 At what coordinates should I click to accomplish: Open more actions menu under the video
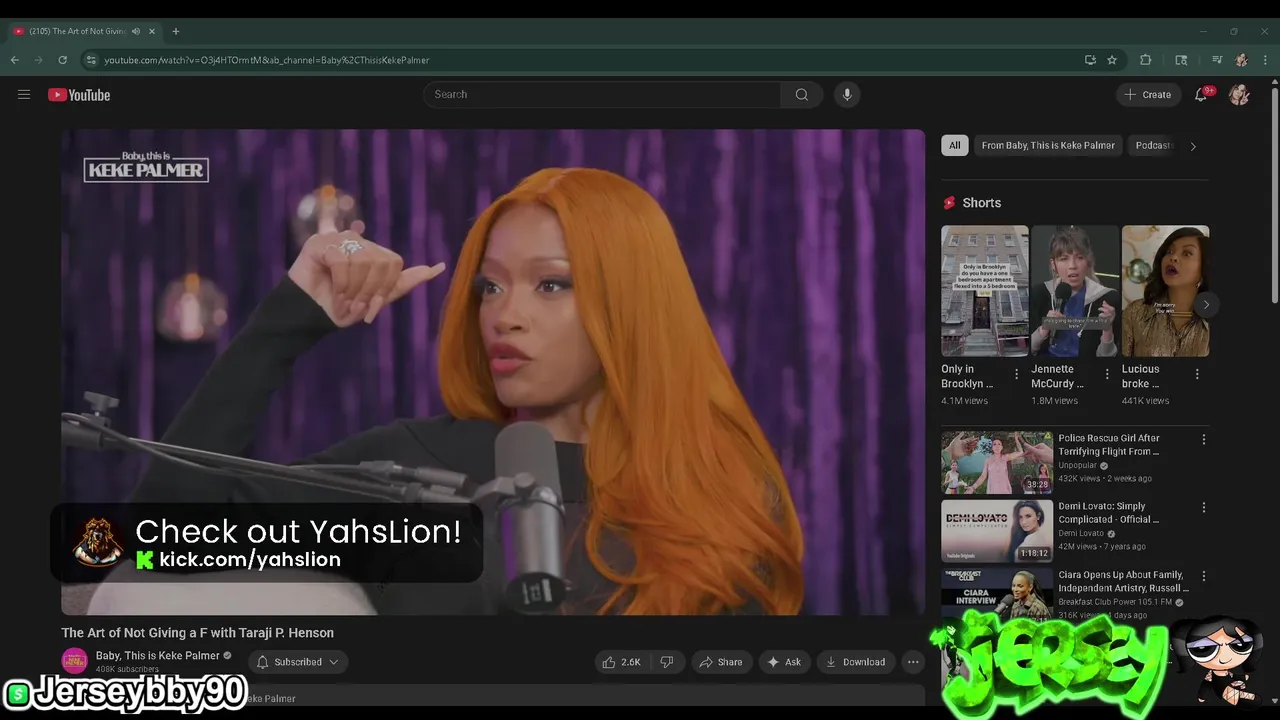(912, 662)
